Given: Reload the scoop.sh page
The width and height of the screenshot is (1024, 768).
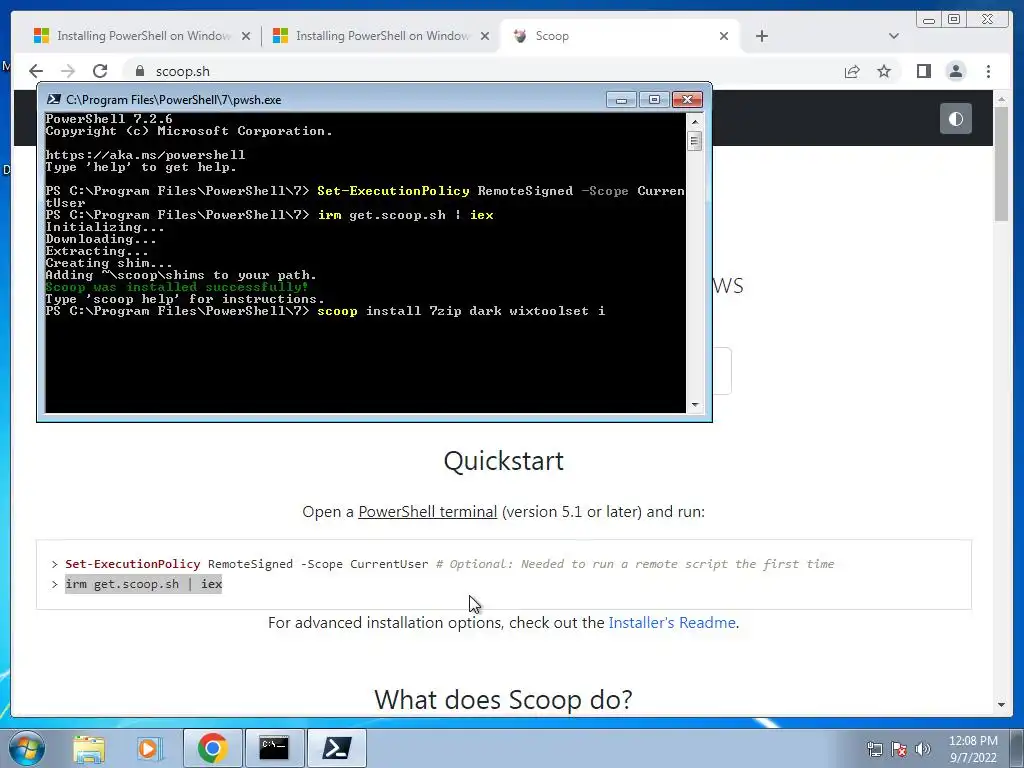Looking at the screenshot, I should point(100,71).
